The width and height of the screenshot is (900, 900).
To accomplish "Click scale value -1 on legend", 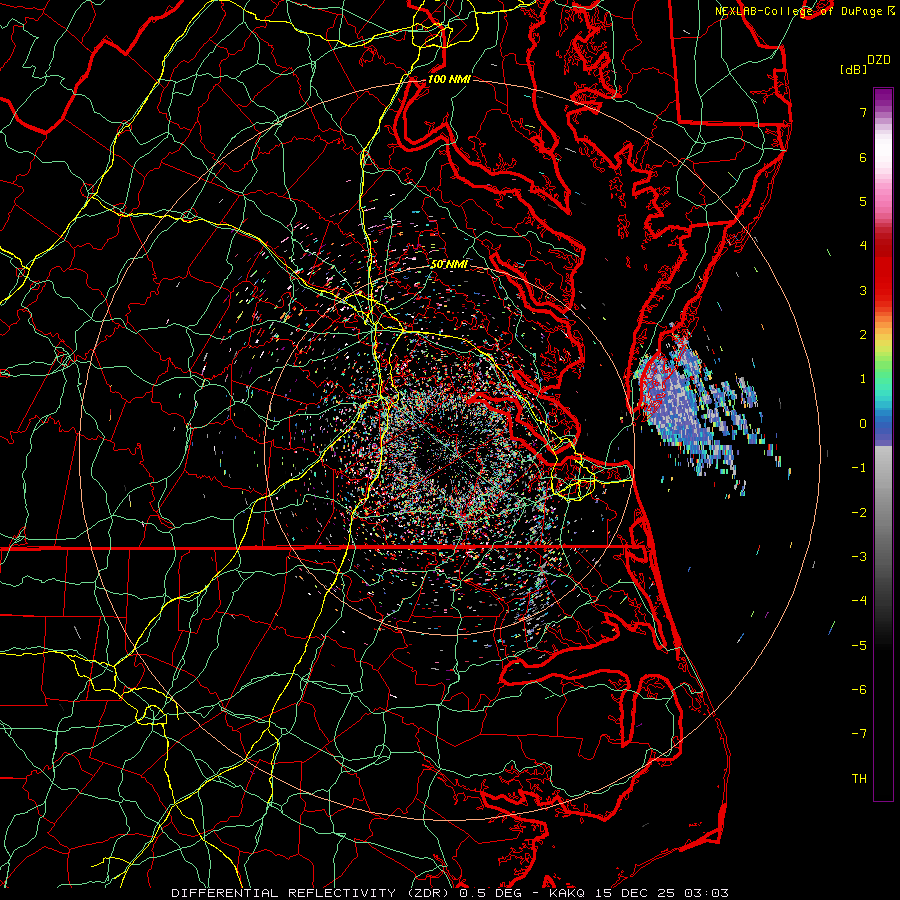I will (859, 468).
